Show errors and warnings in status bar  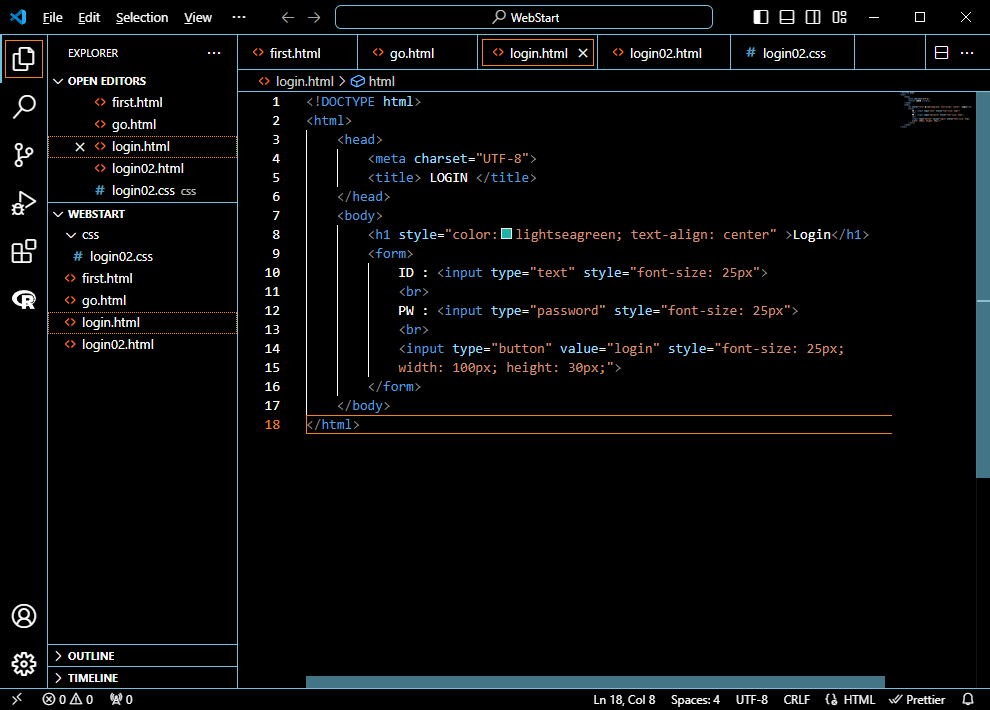click(x=68, y=699)
